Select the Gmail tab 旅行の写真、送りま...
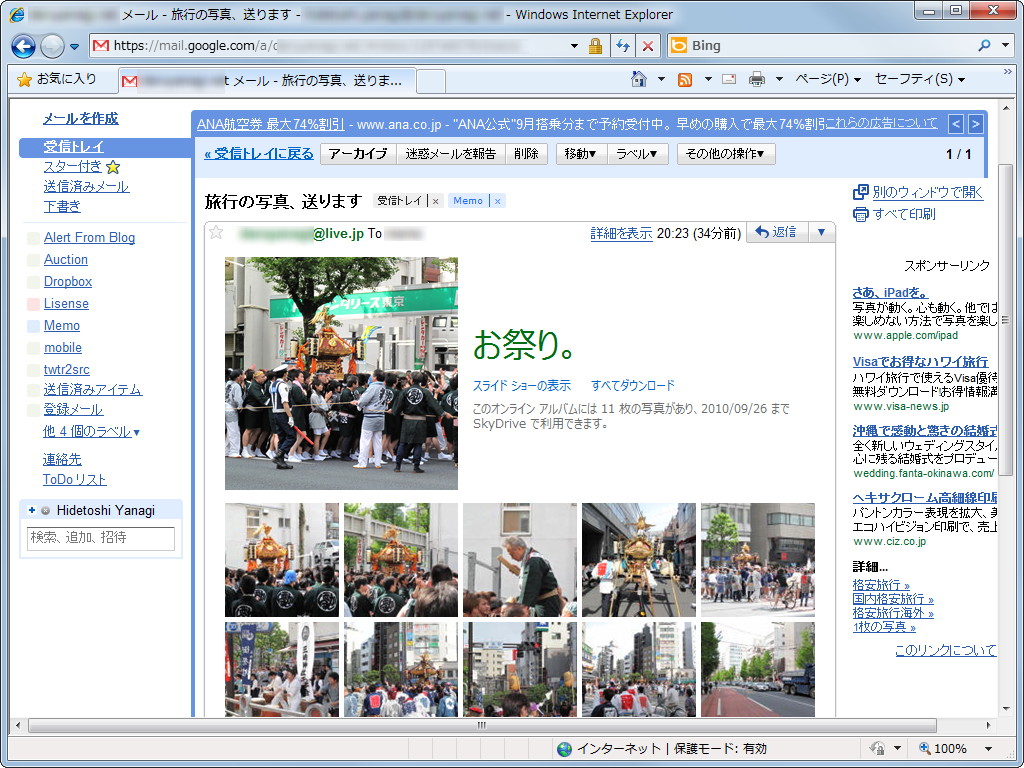This screenshot has width=1024, height=768. point(268,80)
